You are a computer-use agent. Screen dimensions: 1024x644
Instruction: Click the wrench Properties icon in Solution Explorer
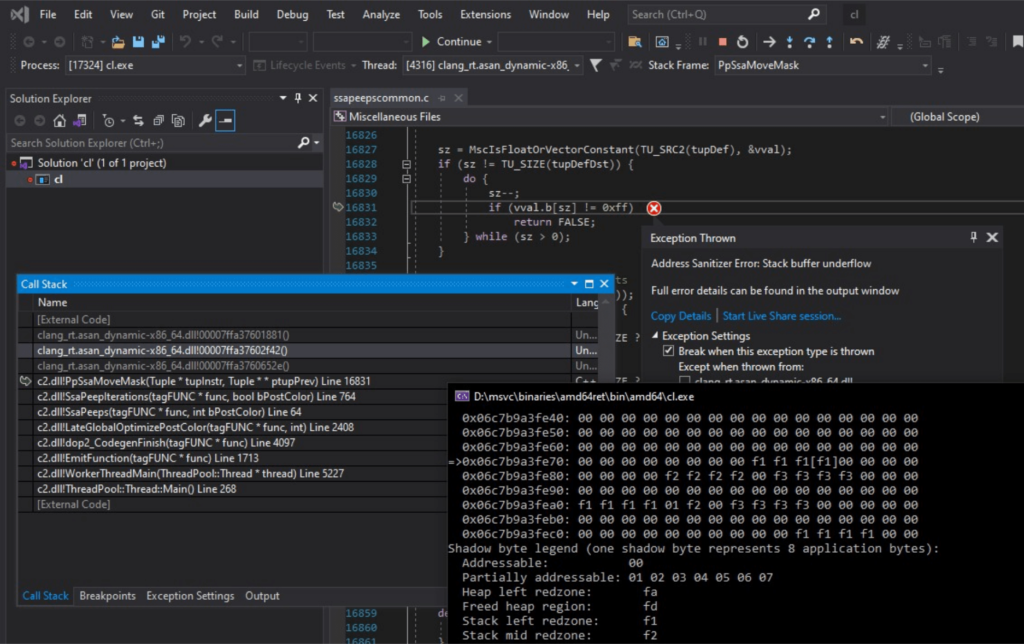(x=205, y=121)
